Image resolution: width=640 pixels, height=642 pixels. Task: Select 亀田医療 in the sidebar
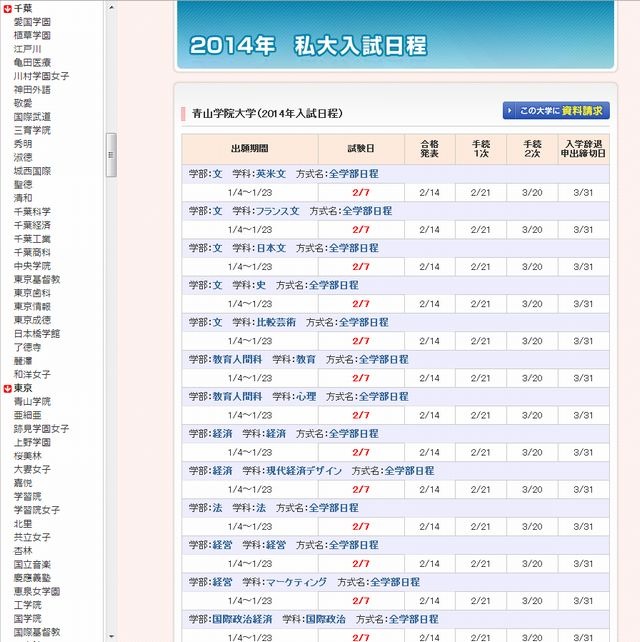(x=32, y=62)
